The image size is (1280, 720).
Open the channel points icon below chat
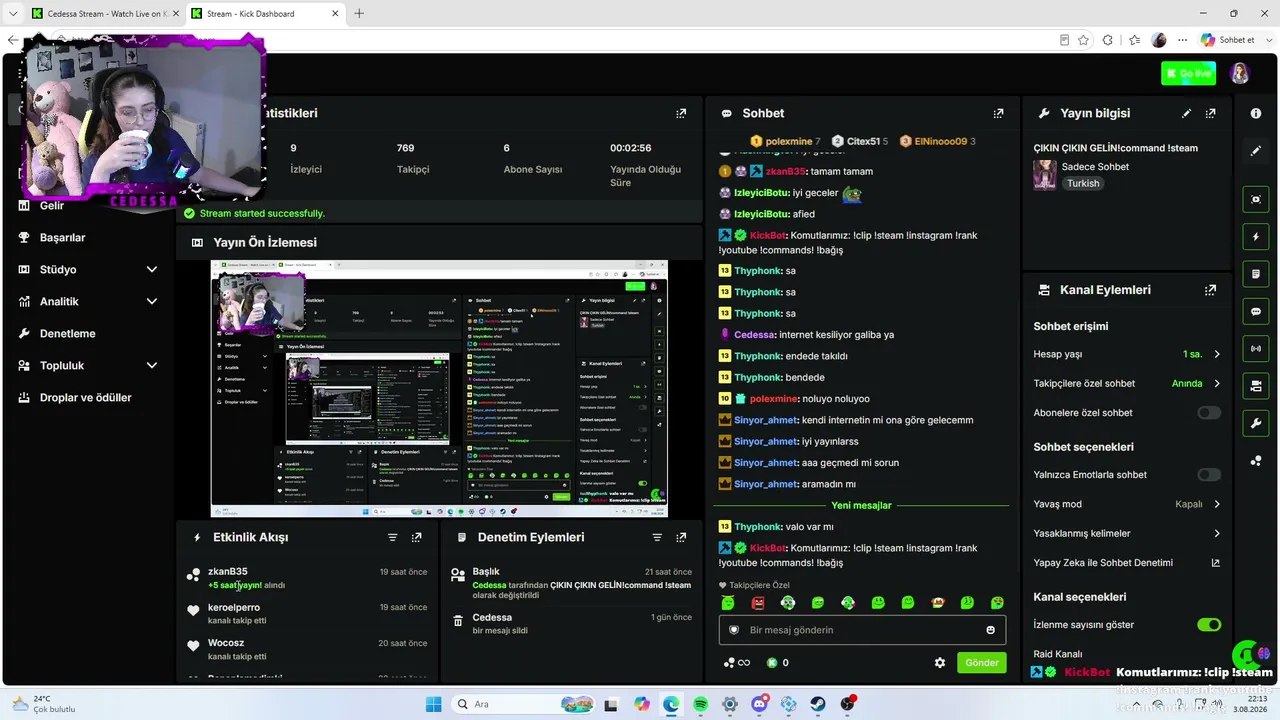click(736, 663)
